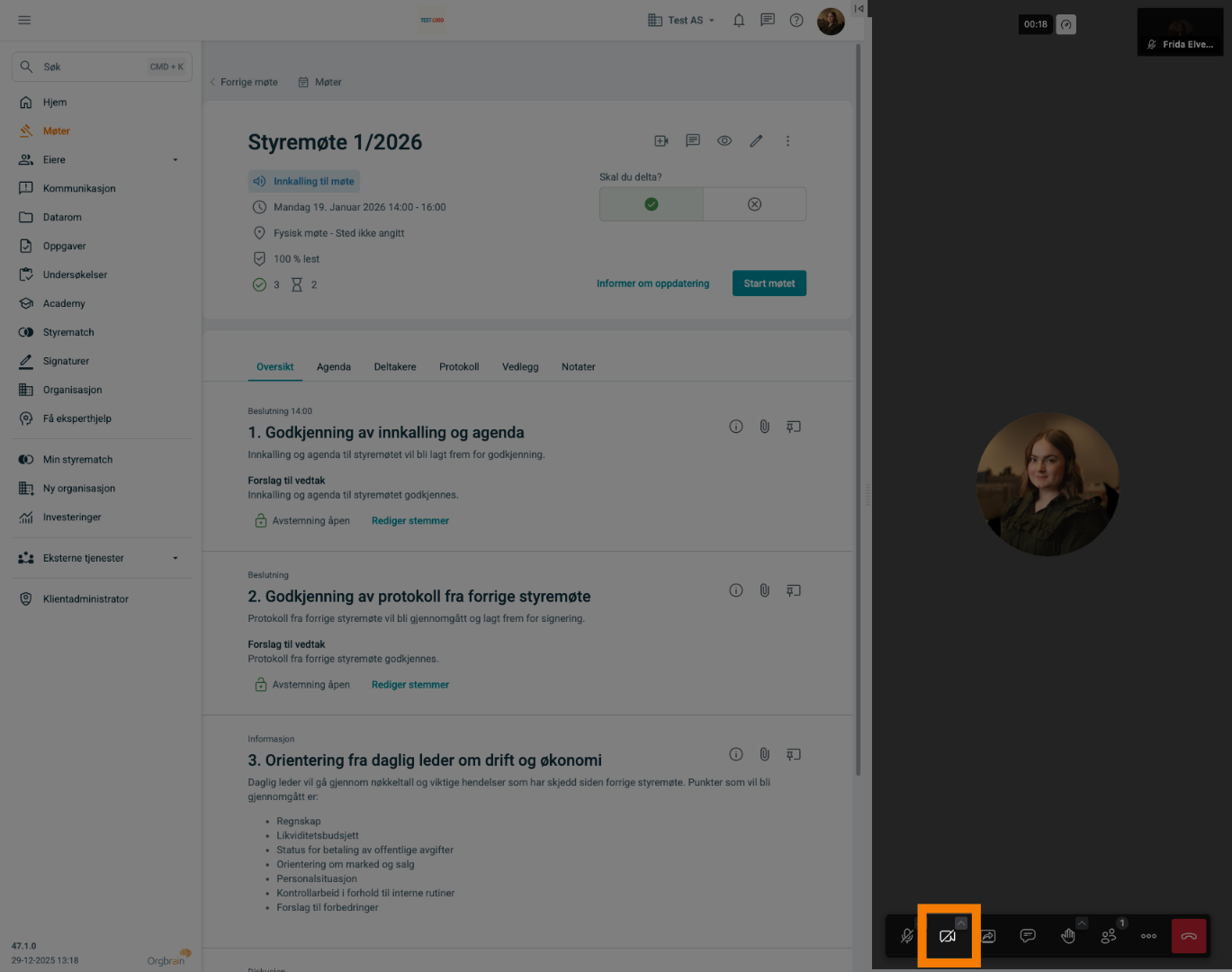The height and width of the screenshot is (972, 1232).
Task: Click the presentation board icon for item 2
Action: click(793, 590)
